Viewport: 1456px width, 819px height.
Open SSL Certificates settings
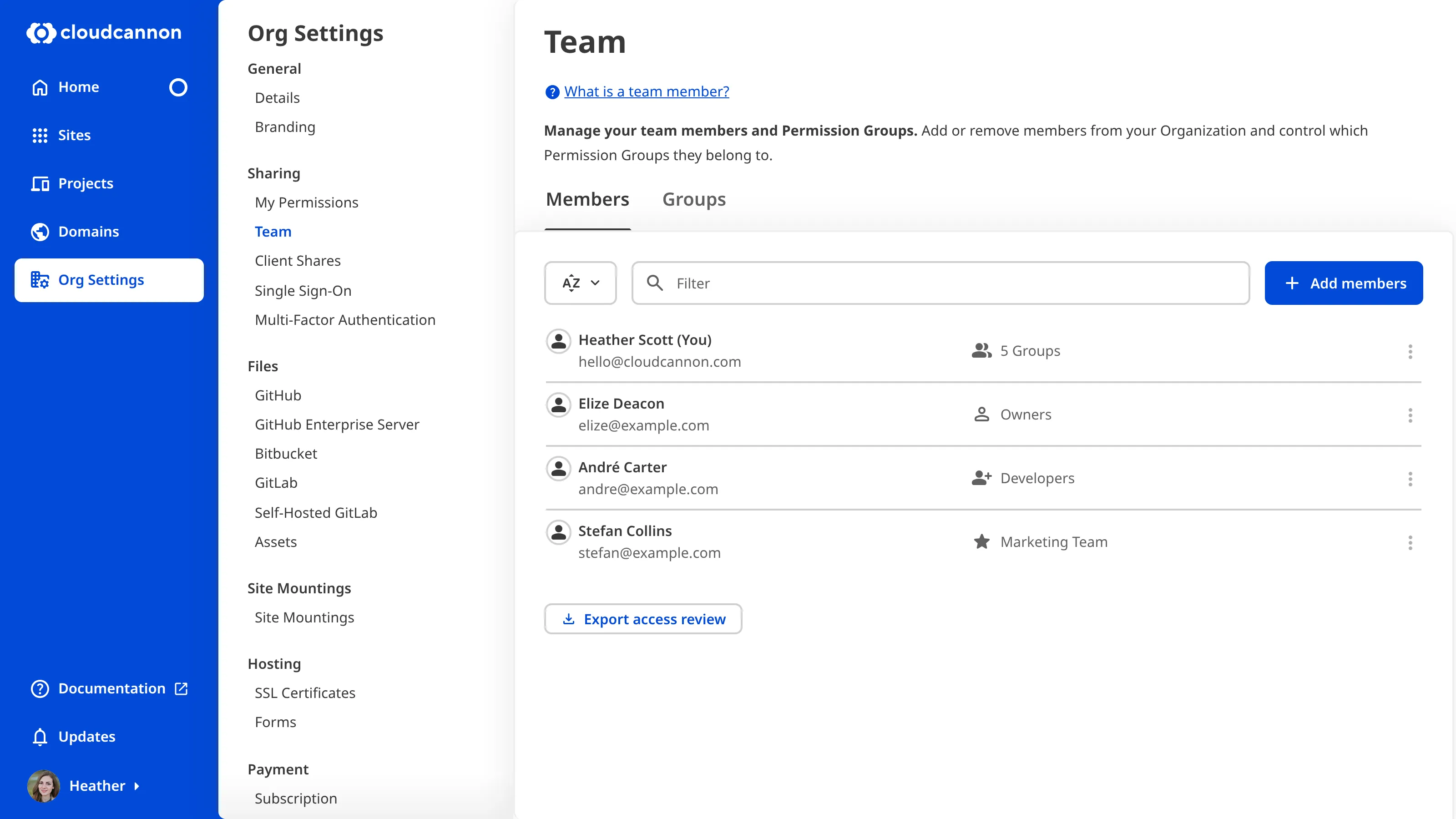pos(305,693)
